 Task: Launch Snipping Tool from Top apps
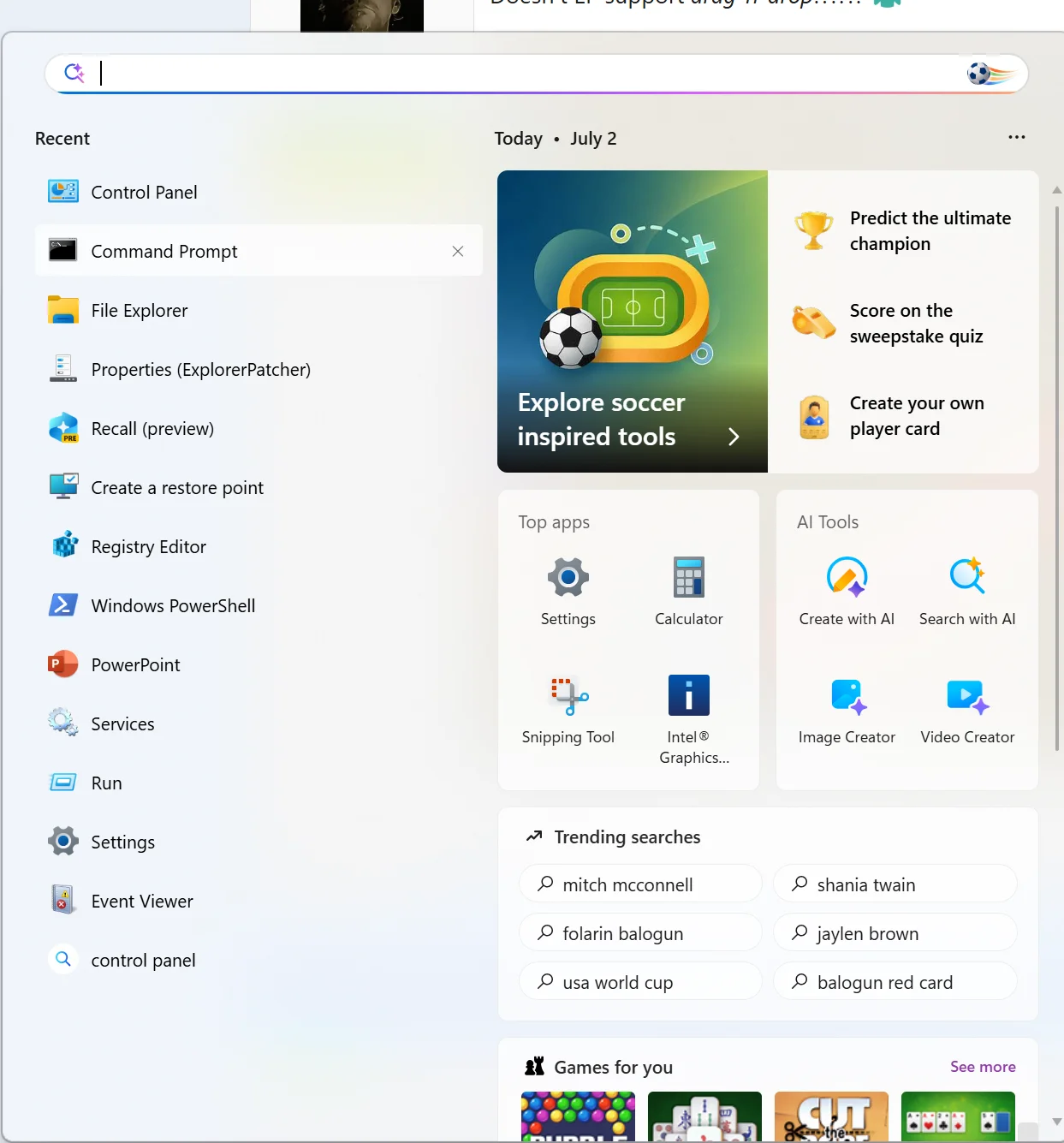[568, 710]
